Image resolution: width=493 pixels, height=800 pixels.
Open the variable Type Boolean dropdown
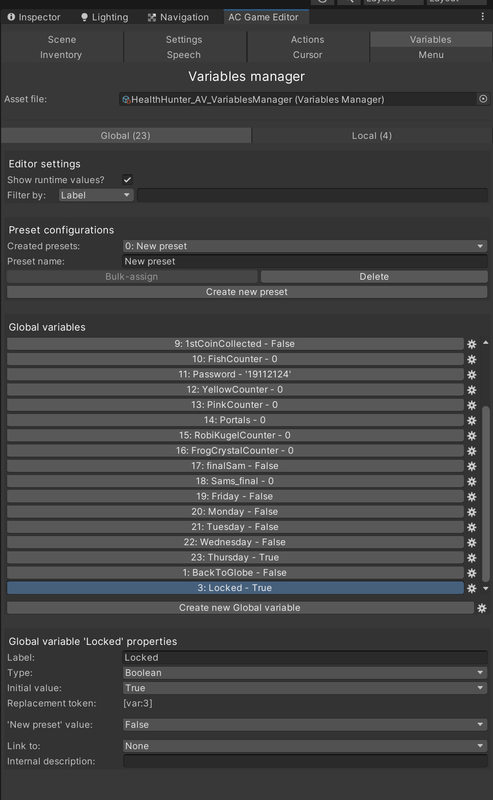(305, 672)
